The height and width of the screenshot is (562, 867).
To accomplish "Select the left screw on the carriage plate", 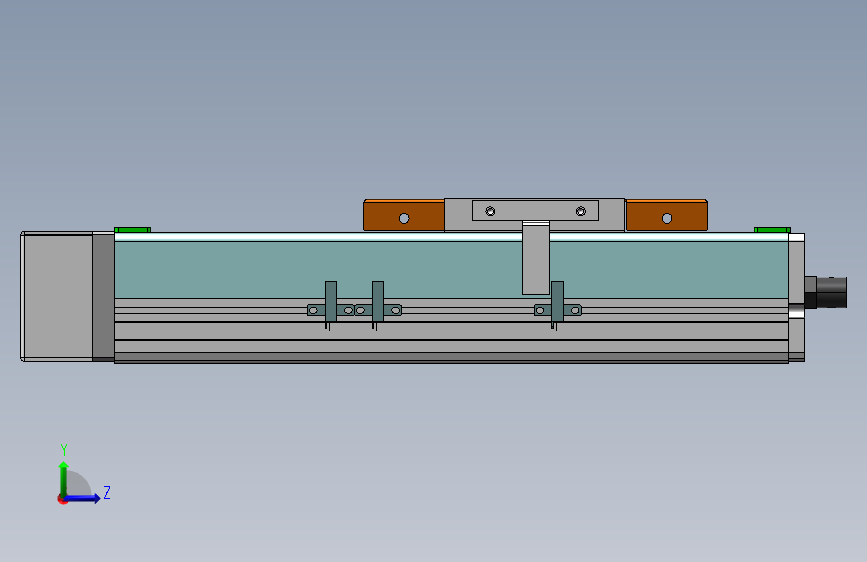I will coord(490,211).
